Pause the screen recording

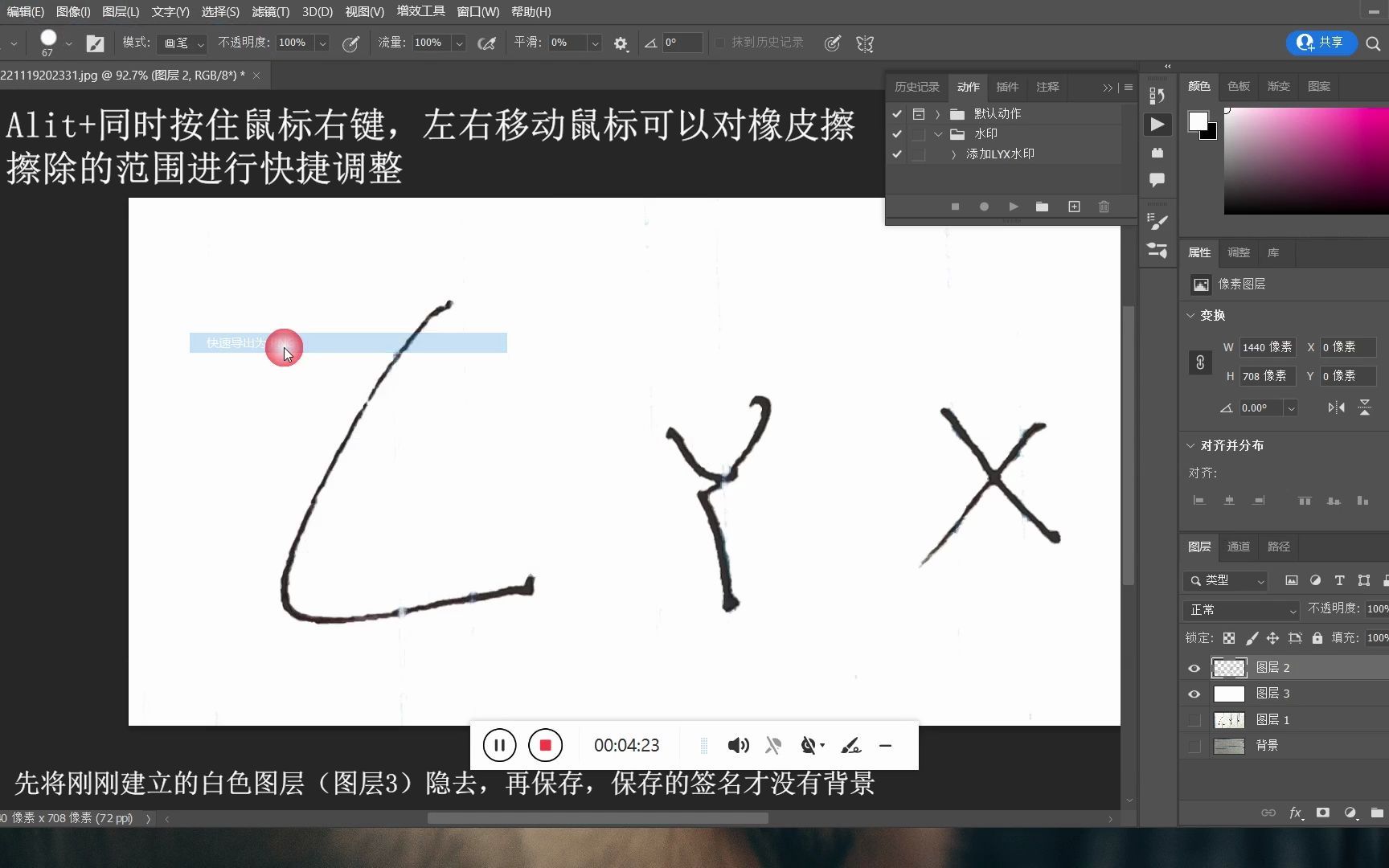coord(499,746)
